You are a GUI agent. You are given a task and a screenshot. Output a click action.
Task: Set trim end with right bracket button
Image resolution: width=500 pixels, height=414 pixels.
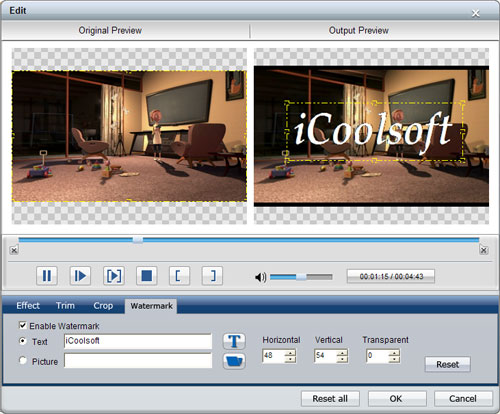point(212,276)
